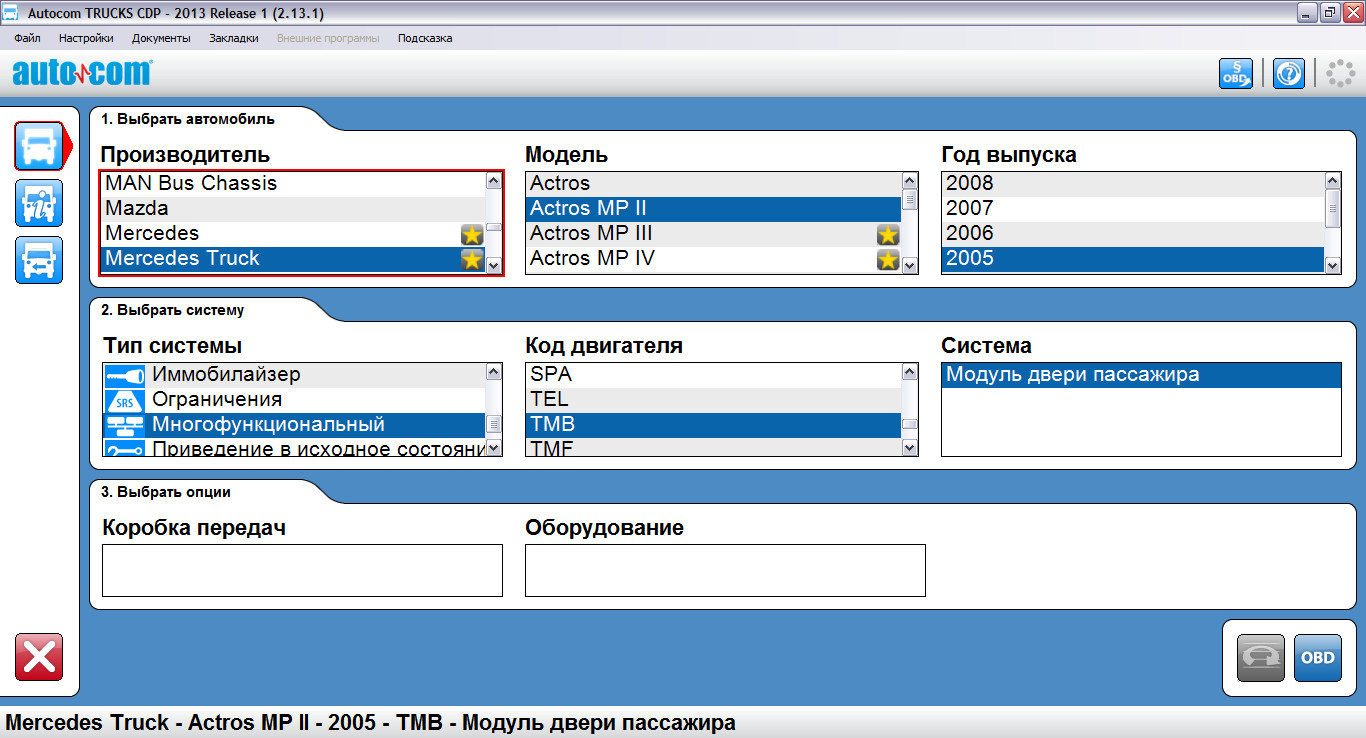Viewport: 1366px width, 738px height.
Task: Select Иммобилайзер system type
Action: click(294, 375)
